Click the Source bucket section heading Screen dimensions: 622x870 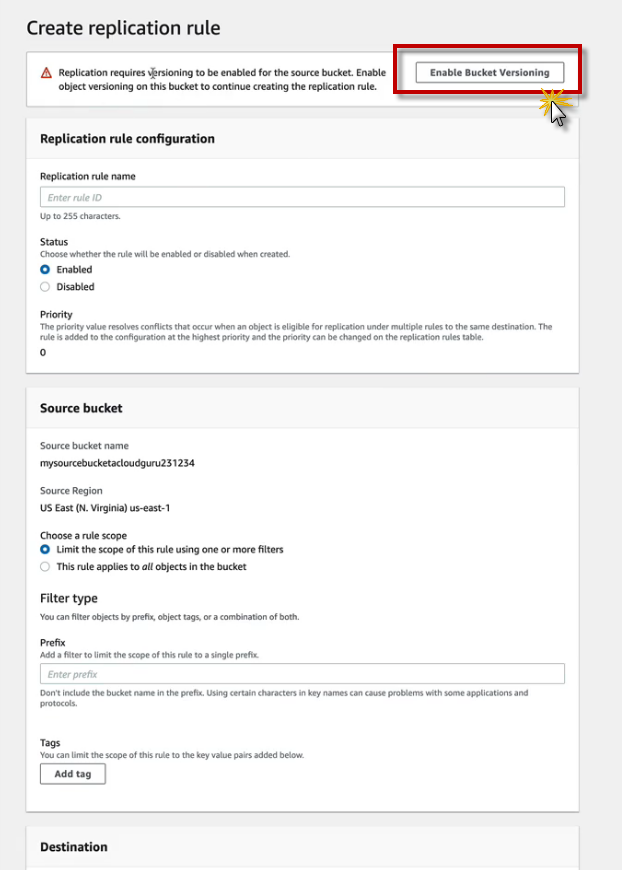[81, 408]
